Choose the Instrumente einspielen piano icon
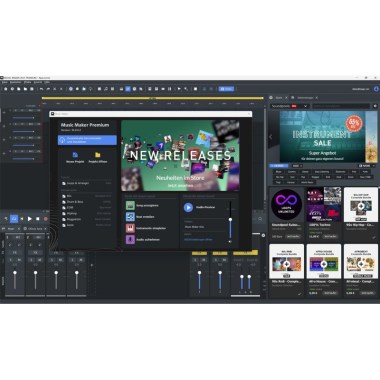380x380 pixels. tap(130, 228)
